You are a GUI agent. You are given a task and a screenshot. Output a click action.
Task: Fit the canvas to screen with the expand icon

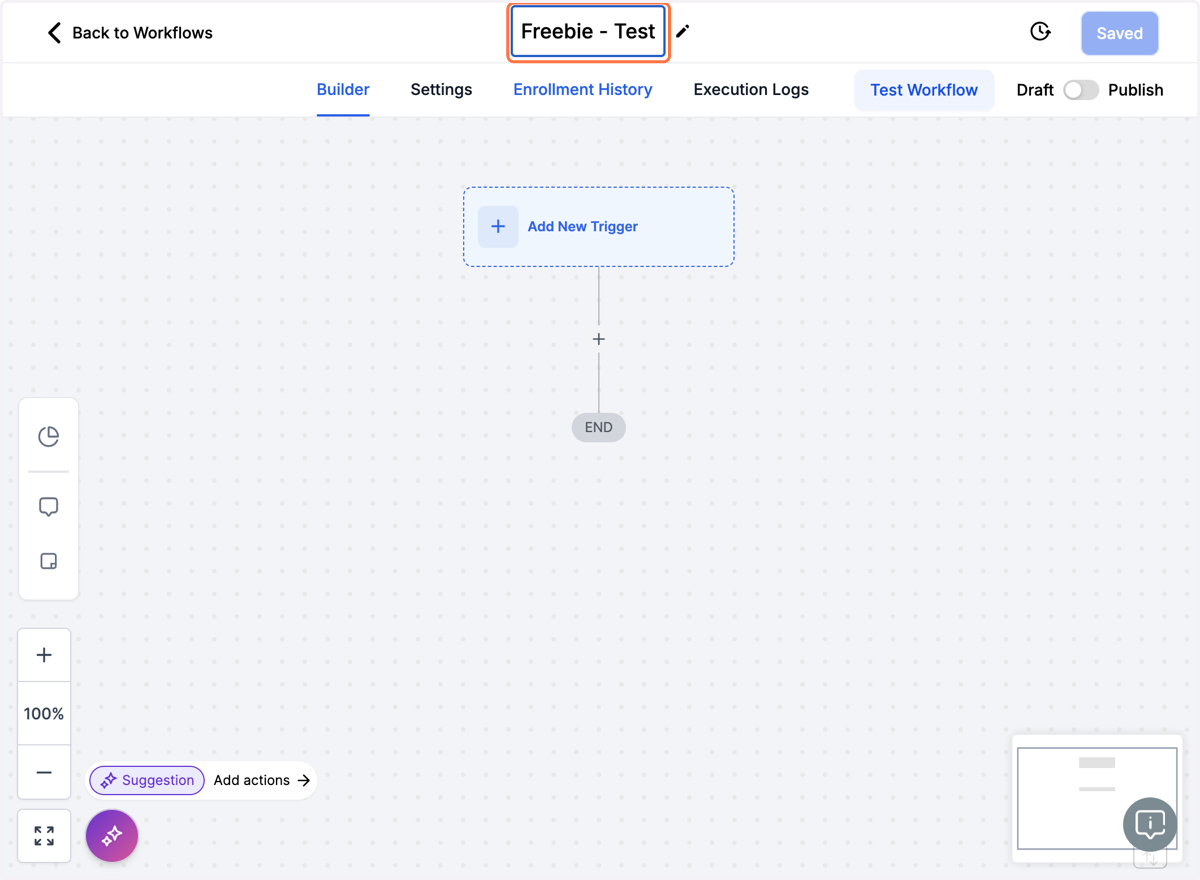pos(44,836)
